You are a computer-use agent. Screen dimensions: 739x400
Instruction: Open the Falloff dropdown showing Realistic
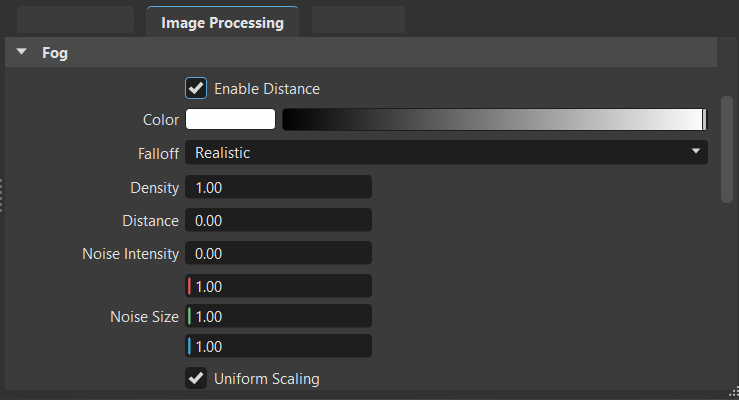(x=446, y=152)
